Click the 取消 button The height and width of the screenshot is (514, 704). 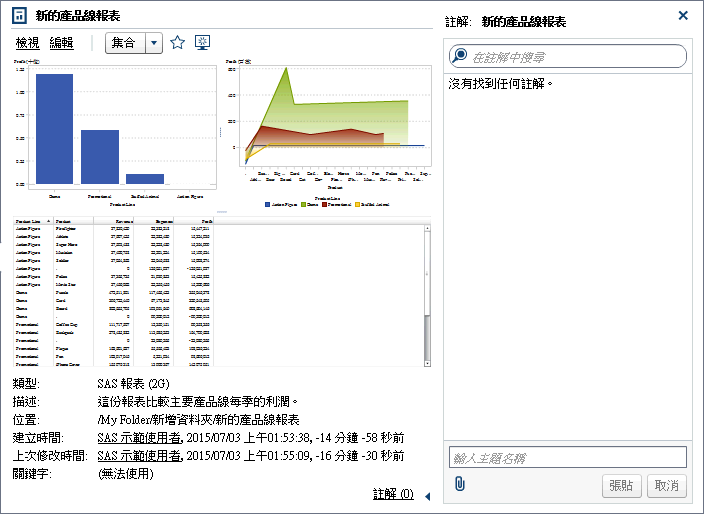pos(666,486)
